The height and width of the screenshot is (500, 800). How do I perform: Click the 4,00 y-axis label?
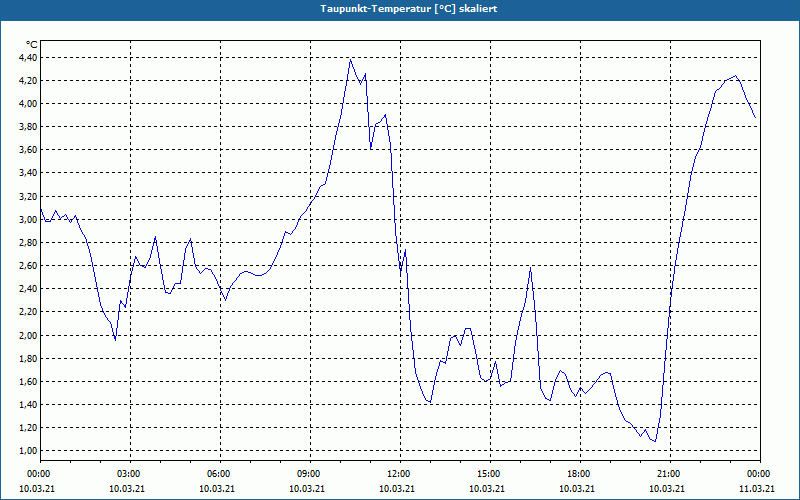pyautogui.click(x=28, y=104)
